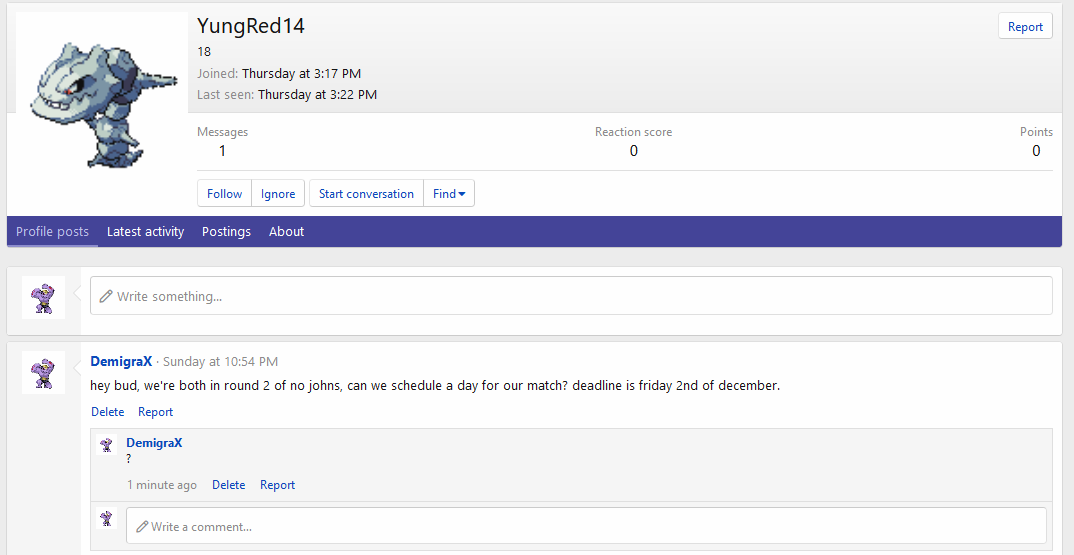Delete the 'hey bud' profile post
This screenshot has height=555, width=1074.
pyautogui.click(x=108, y=412)
